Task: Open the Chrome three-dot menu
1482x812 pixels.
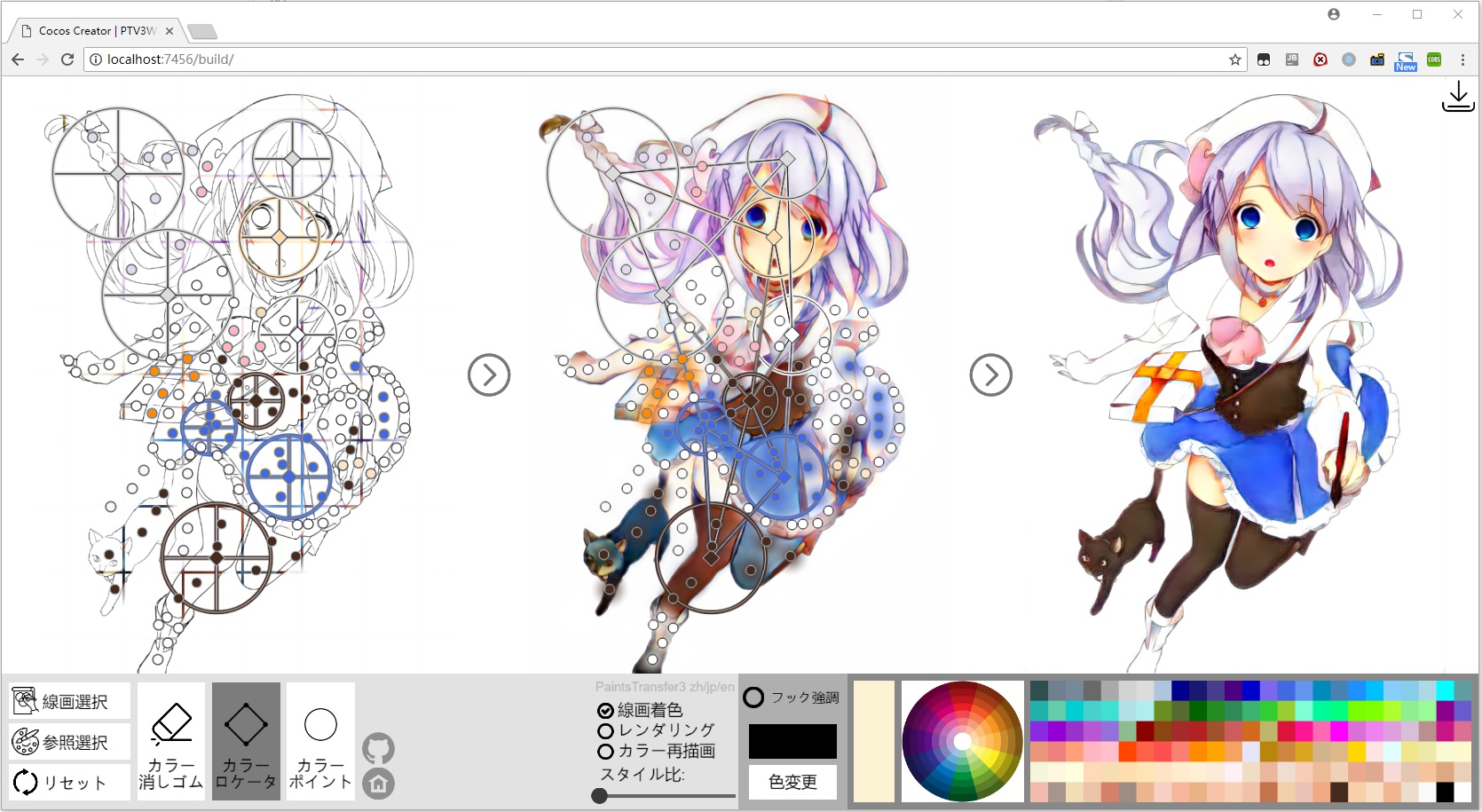Action: 1463,59
